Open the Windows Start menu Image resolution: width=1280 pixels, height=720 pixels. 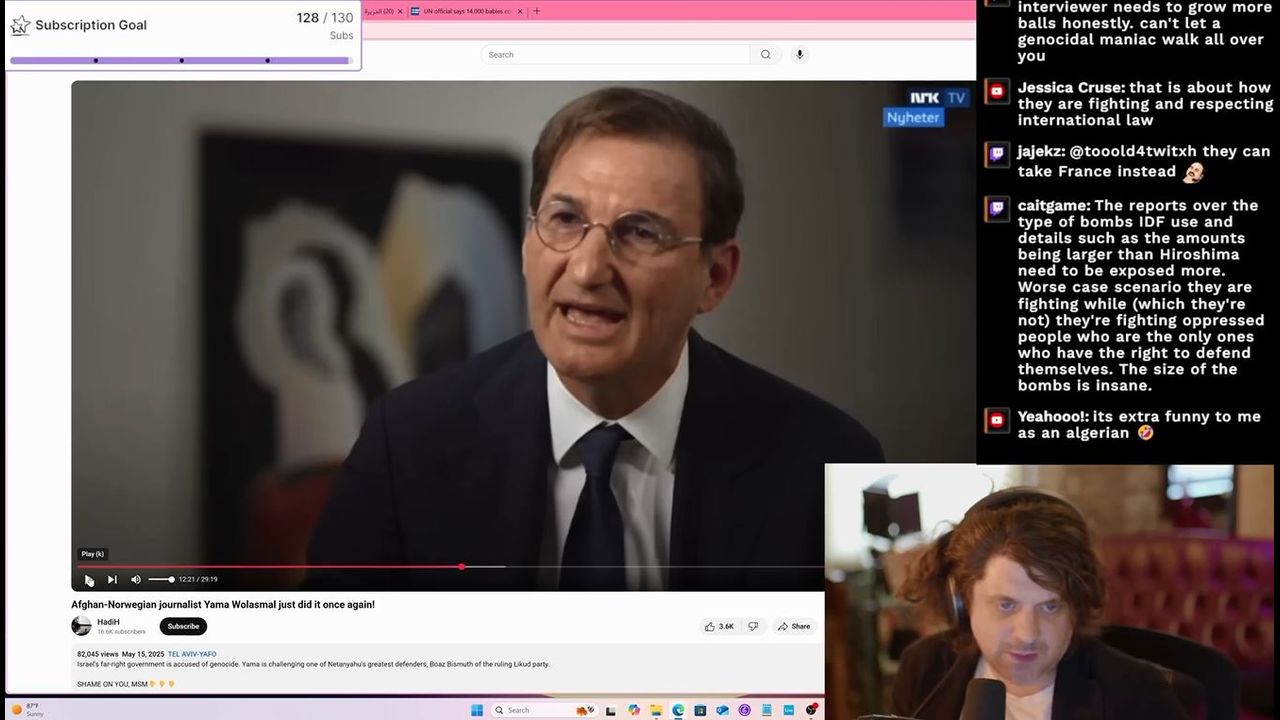[x=477, y=710]
